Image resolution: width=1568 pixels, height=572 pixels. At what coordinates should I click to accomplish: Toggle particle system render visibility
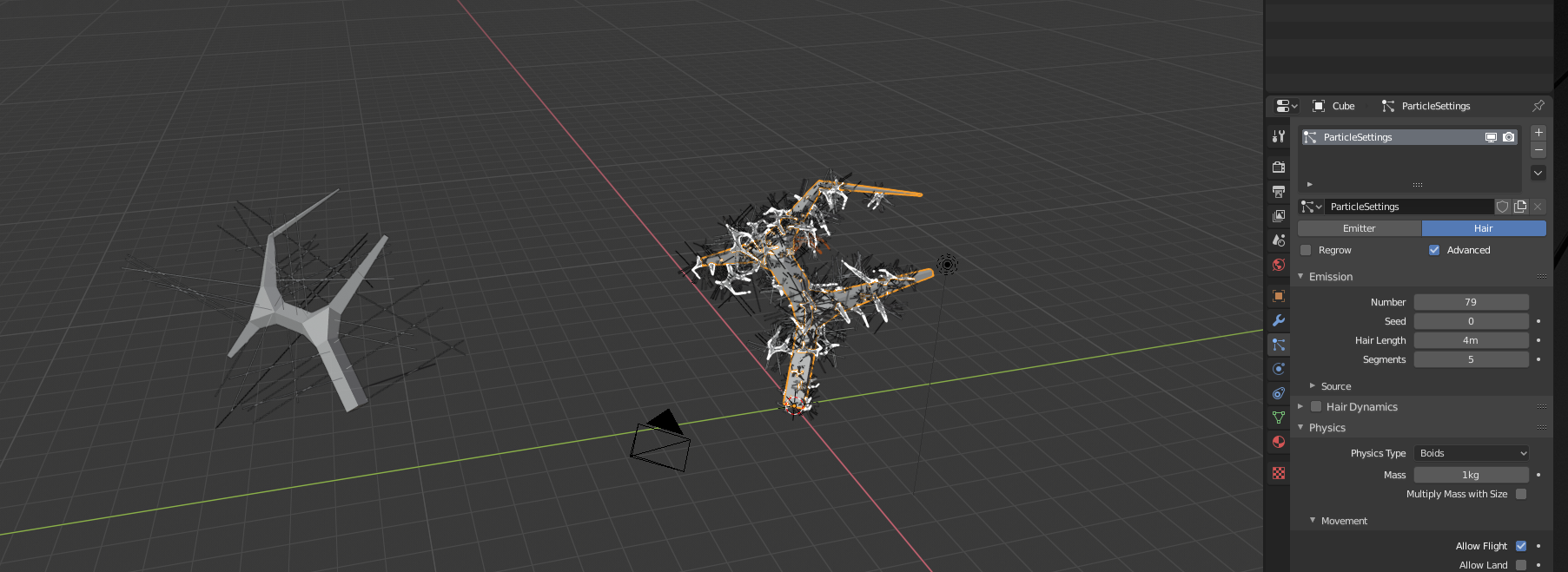point(1509,137)
